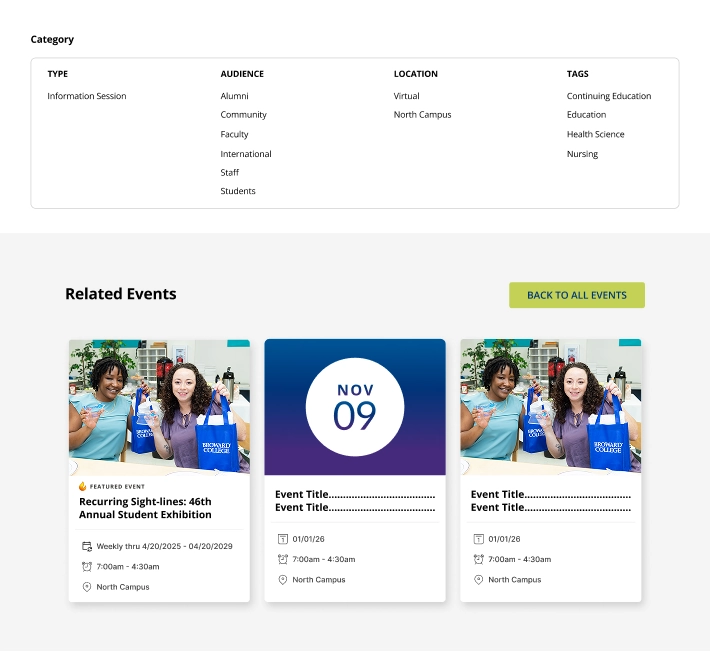Click the 01/01/26 date on the NOV 09 card

tap(308, 539)
